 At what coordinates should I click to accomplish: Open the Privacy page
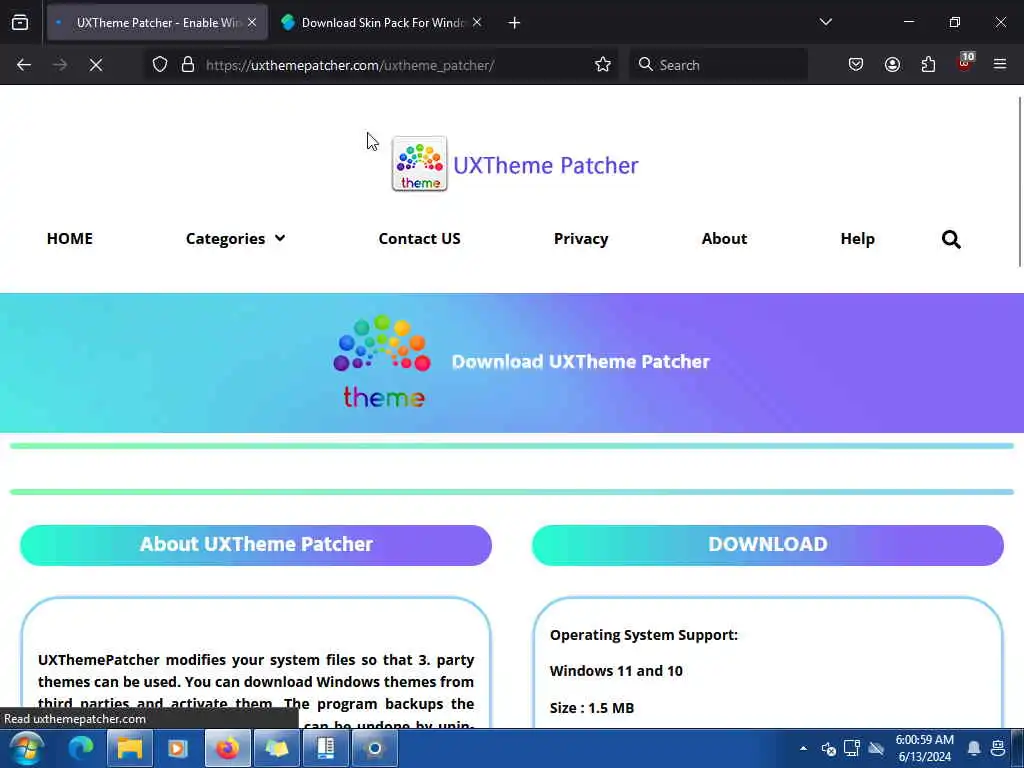[581, 239]
